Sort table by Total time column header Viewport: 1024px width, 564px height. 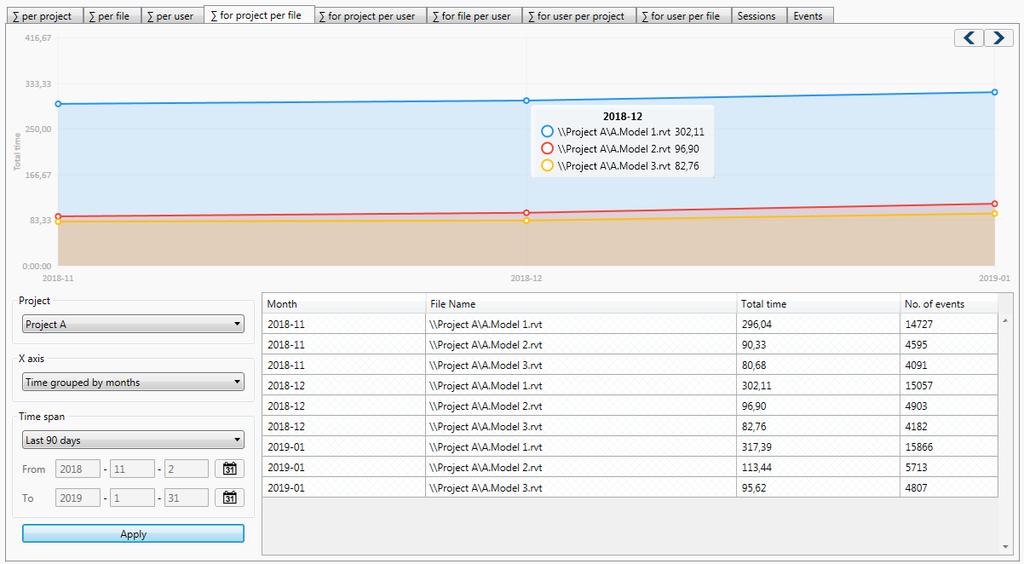coord(818,304)
